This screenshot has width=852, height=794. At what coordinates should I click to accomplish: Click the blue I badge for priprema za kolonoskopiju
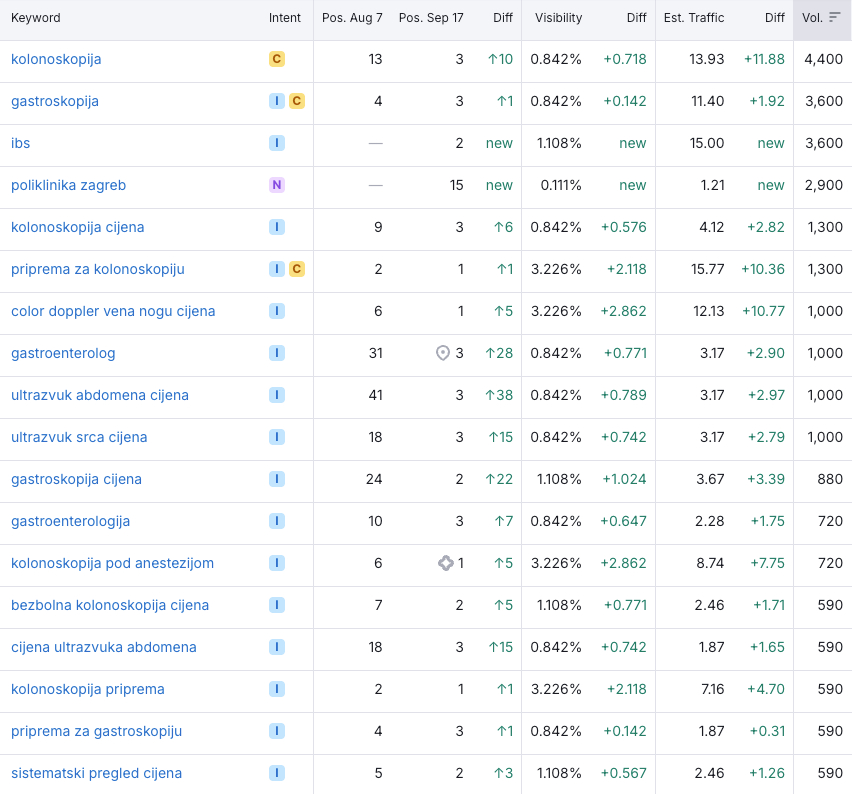pyautogui.click(x=277, y=269)
